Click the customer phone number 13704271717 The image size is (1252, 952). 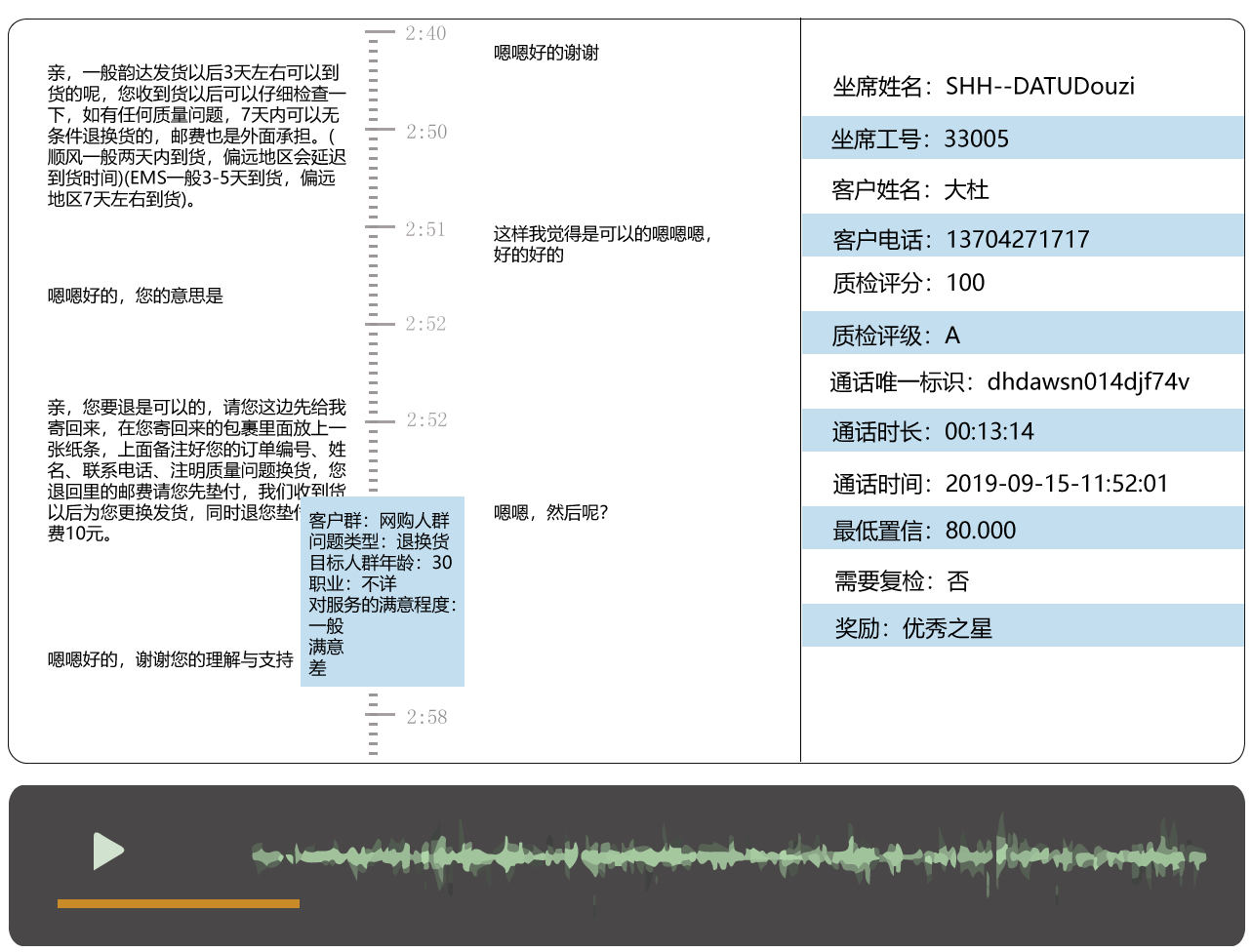click(x=1016, y=239)
